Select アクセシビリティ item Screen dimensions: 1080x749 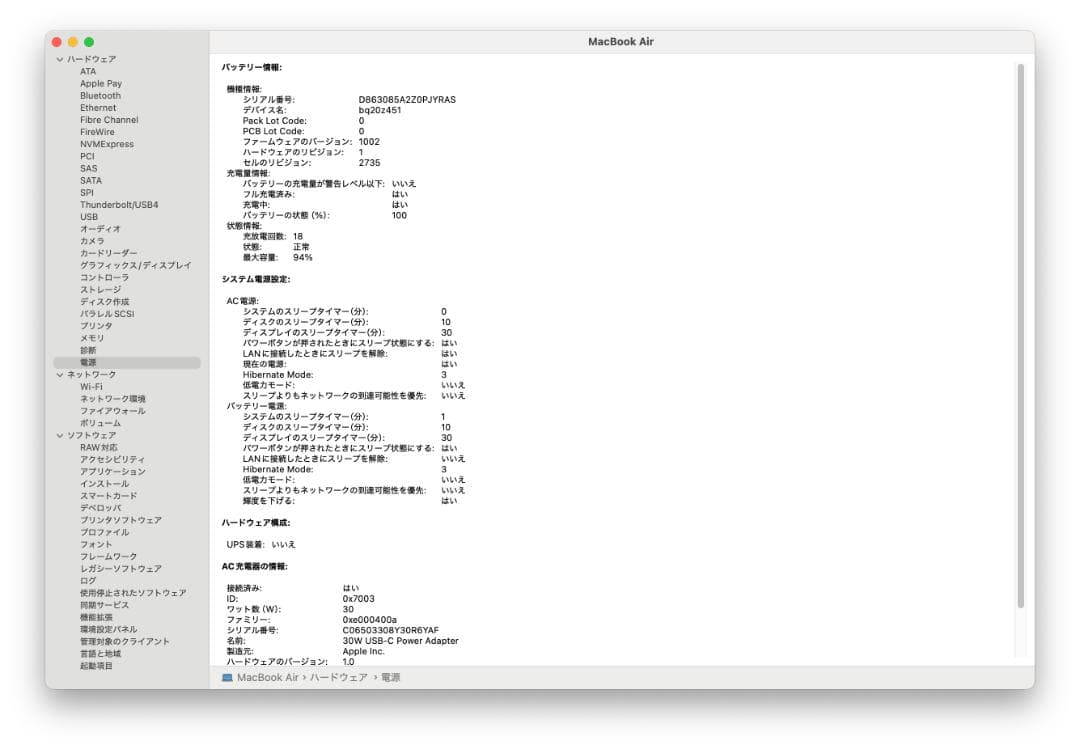(x=112, y=460)
